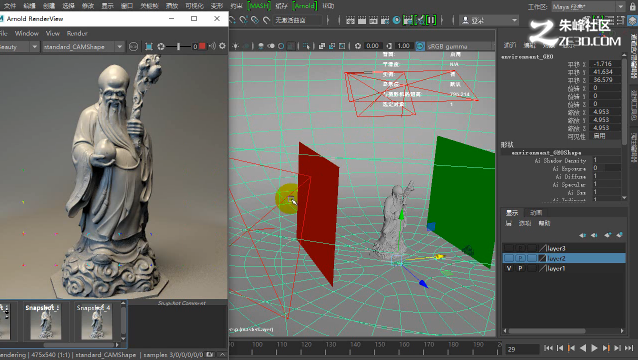
Task: Open the File menu in Arnold RenderView
Action: 4,33
